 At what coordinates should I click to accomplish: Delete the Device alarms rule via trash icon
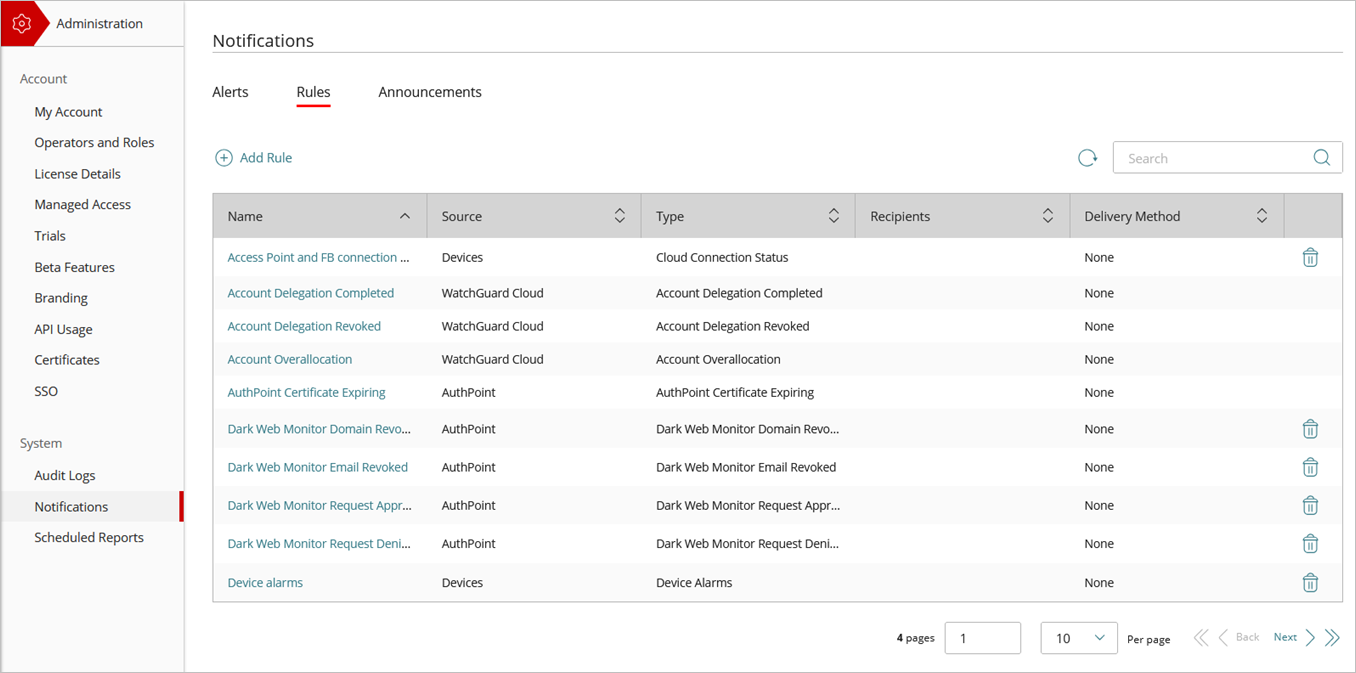click(x=1310, y=582)
